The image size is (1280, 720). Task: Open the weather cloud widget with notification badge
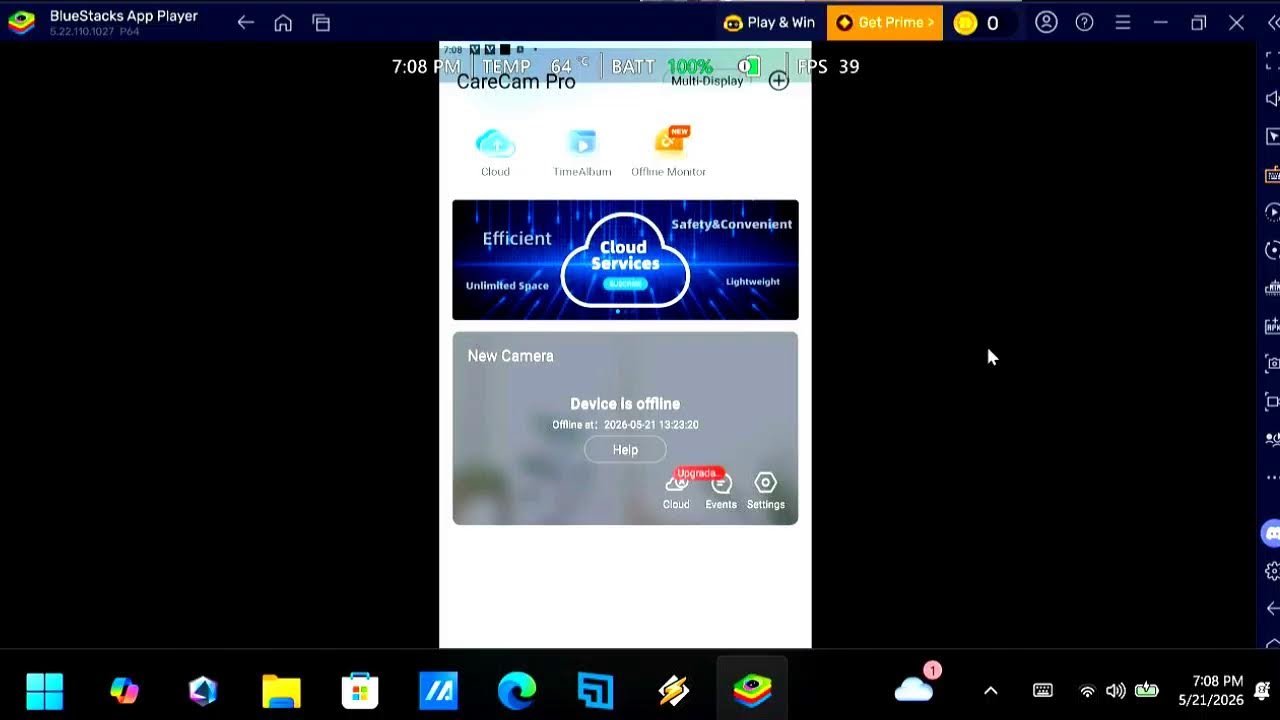click(915, 686)
